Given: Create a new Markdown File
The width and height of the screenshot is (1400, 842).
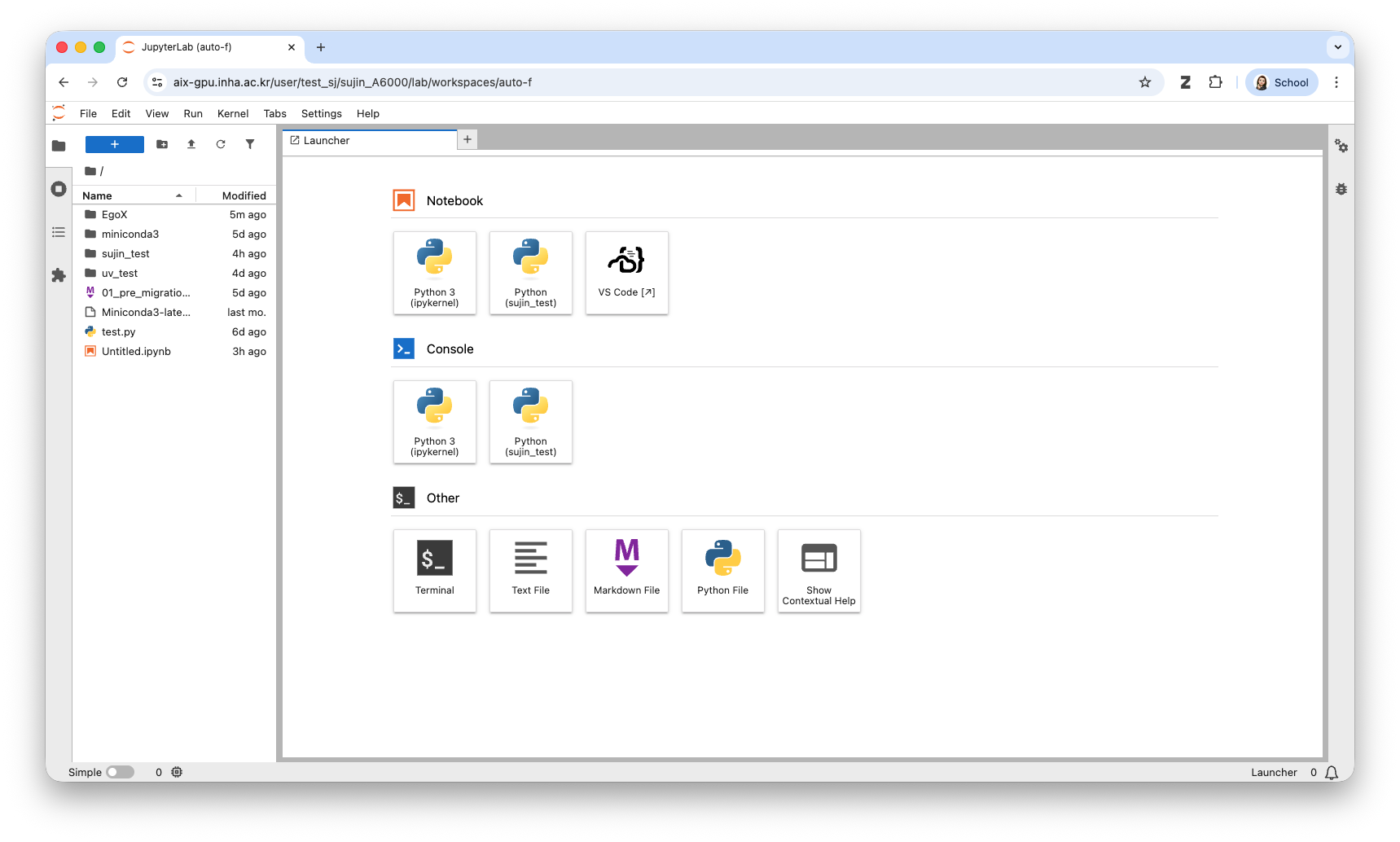Looking at the screenshot, I should click(627, 571).
